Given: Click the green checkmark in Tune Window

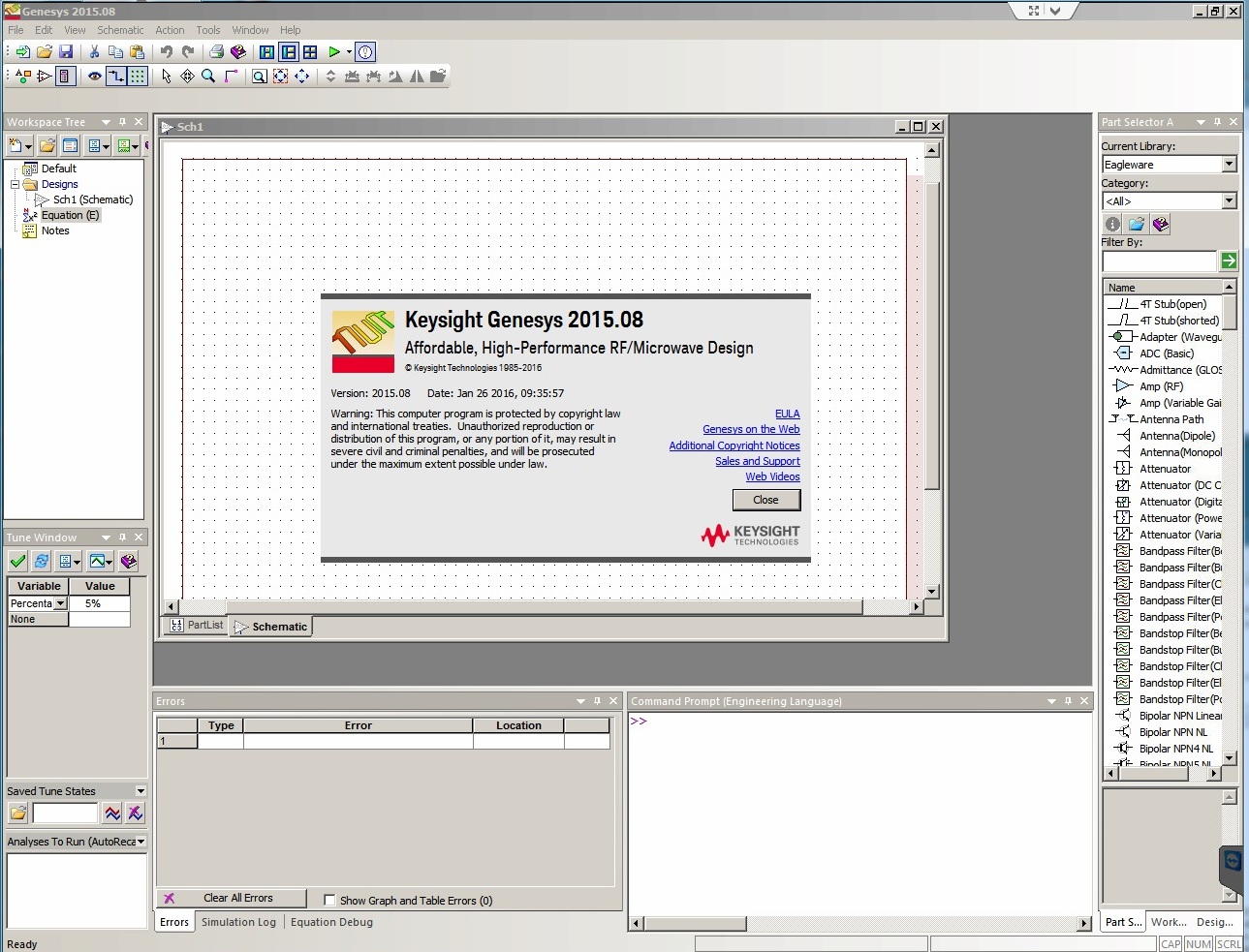Looking at the screenshot, I should point(17,561).
